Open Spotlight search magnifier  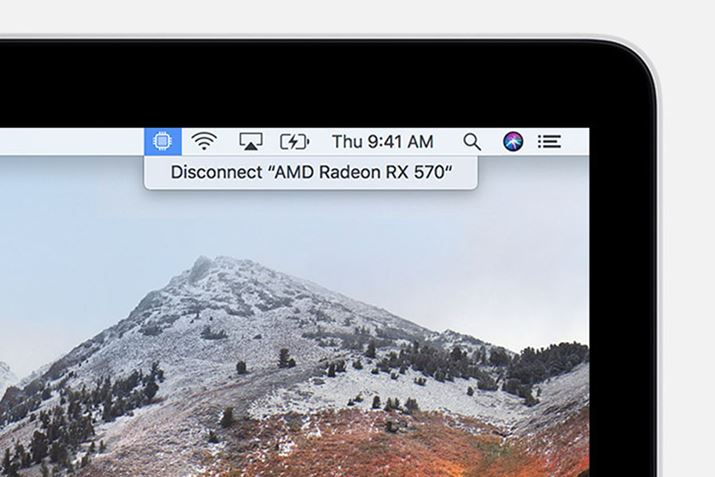(472, 142)
